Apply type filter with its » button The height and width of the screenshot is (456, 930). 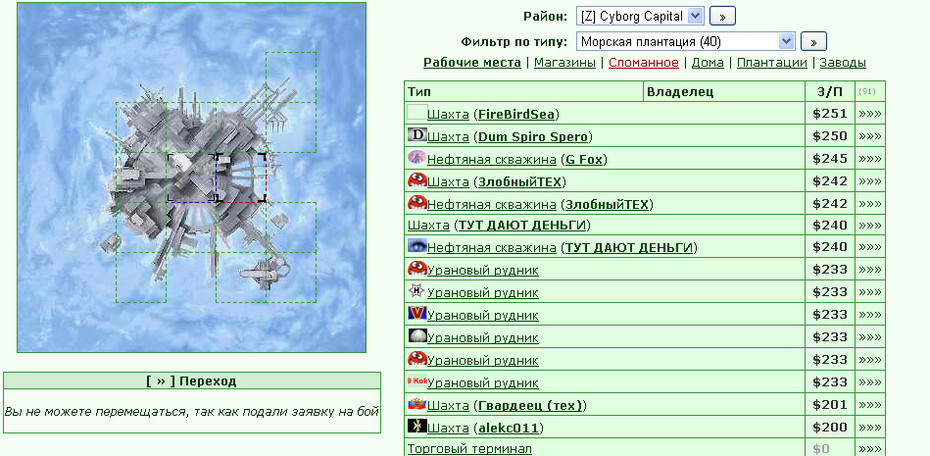(814, 42)
